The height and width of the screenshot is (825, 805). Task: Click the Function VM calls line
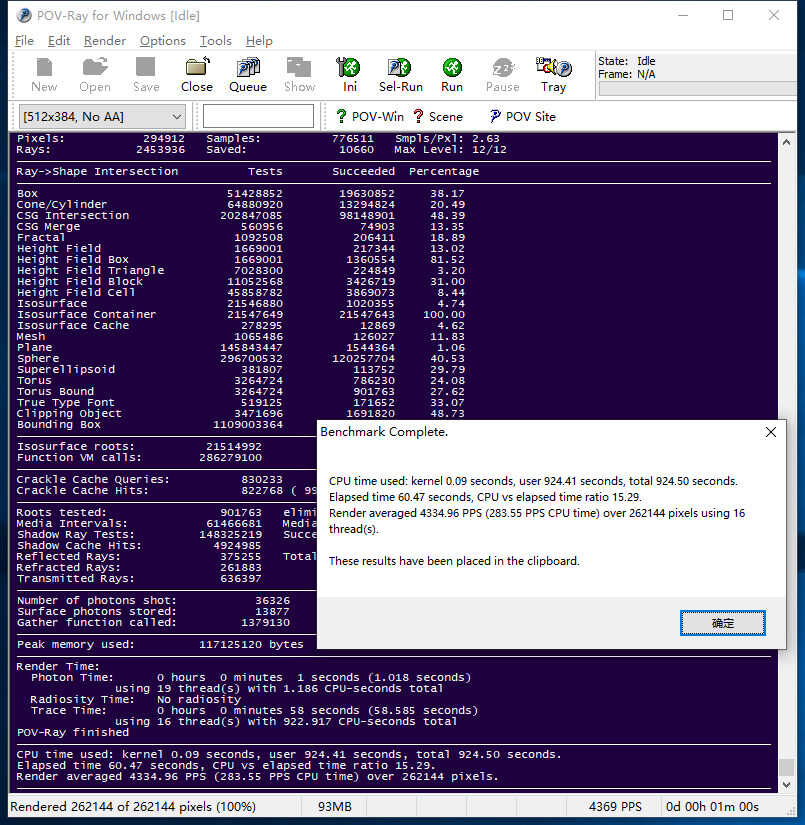coord(139,457)
